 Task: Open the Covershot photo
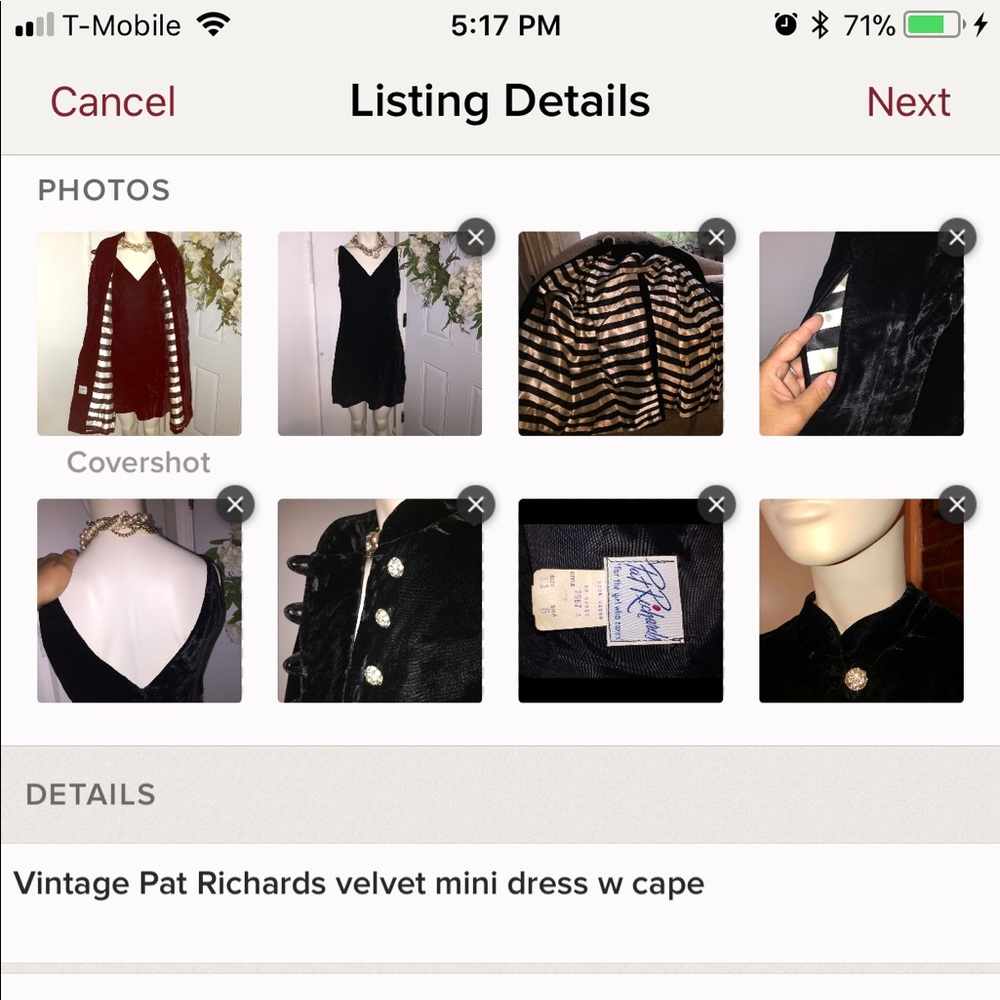(x=138, y=333)
